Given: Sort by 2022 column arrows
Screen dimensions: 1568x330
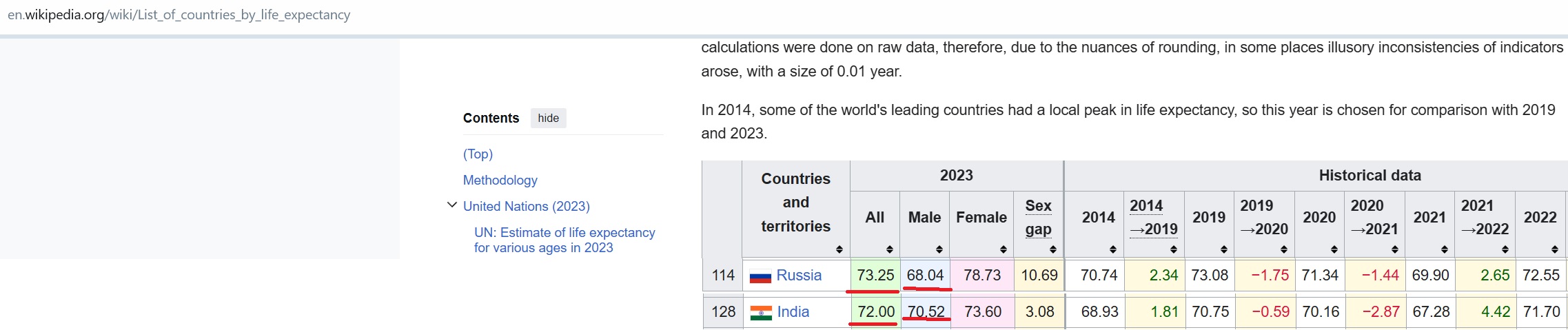Looking at the screenshot, I should pos(1555,249).
